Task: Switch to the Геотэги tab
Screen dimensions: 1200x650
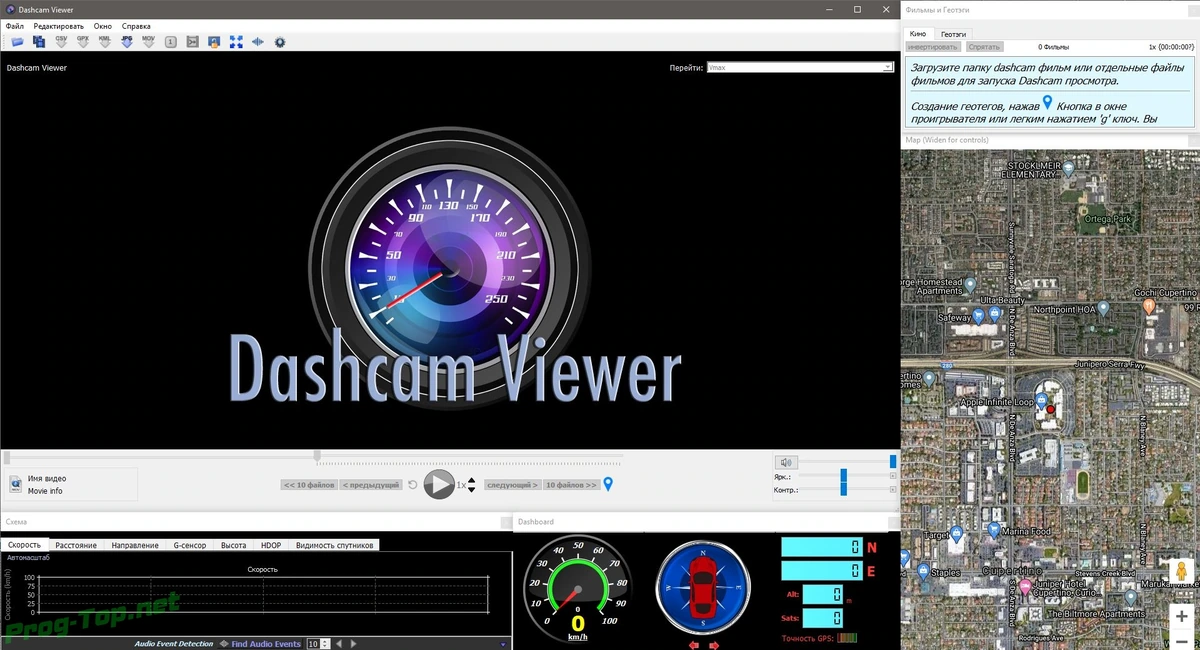Action: 954,34
